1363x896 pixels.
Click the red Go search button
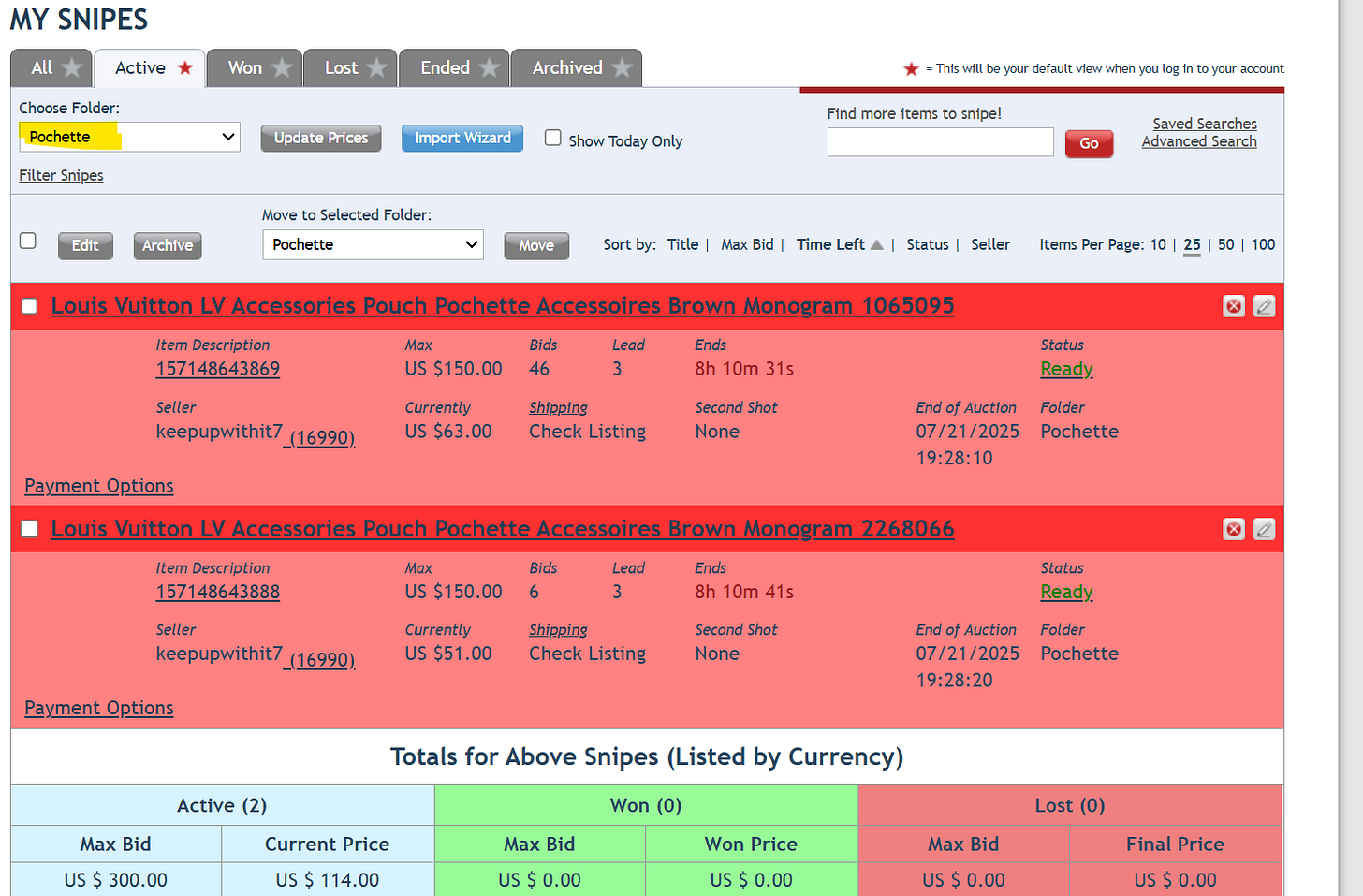pos(1089,143)
